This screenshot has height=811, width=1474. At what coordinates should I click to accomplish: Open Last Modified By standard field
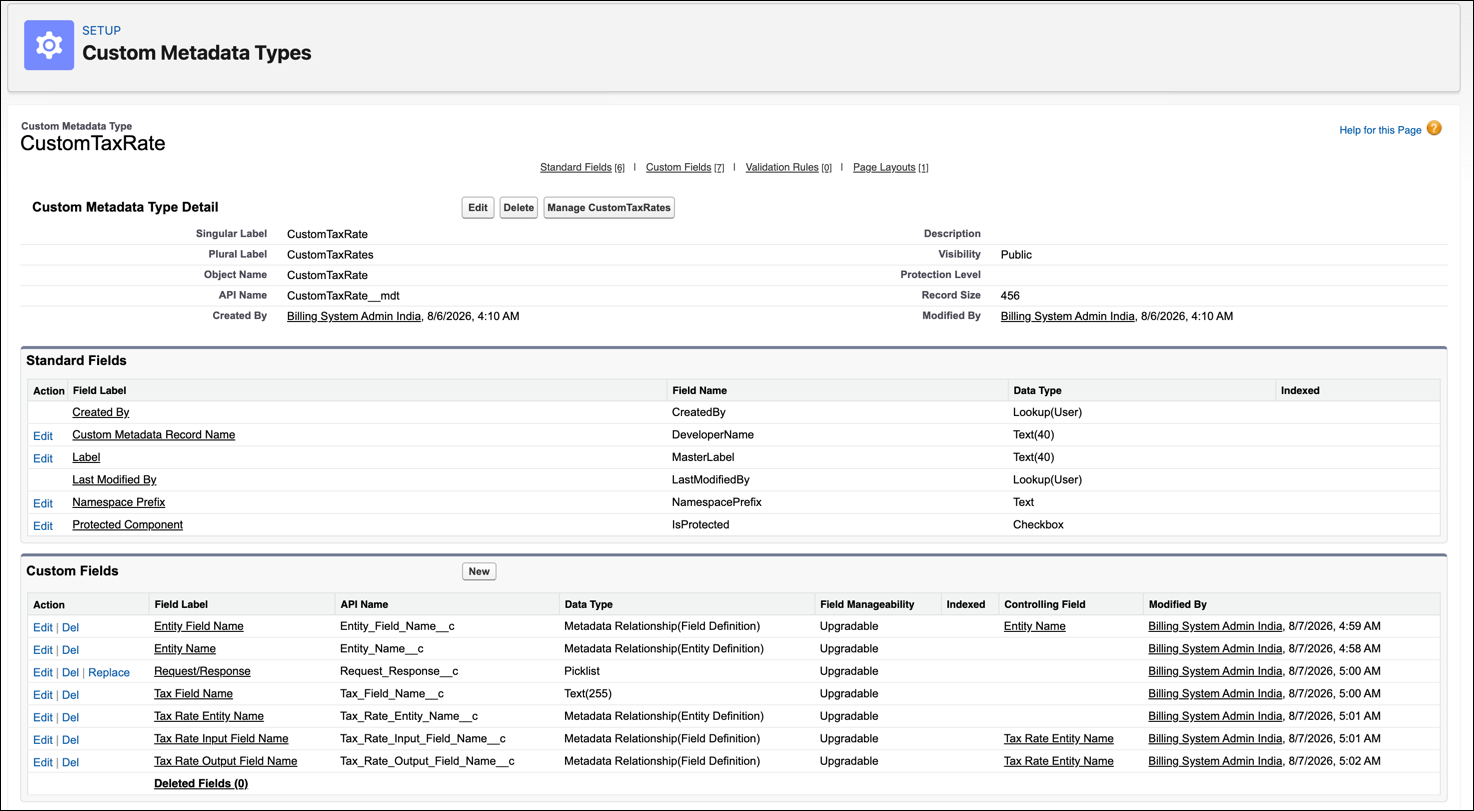click(114, 480)
